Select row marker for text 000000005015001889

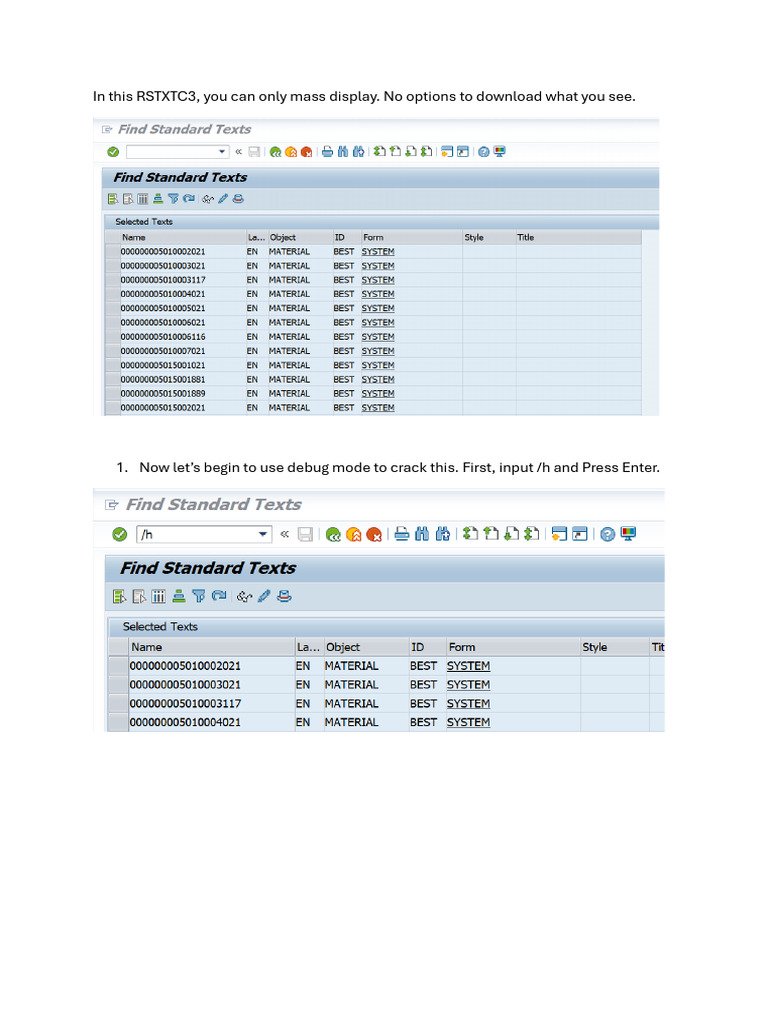pos(112,394)
